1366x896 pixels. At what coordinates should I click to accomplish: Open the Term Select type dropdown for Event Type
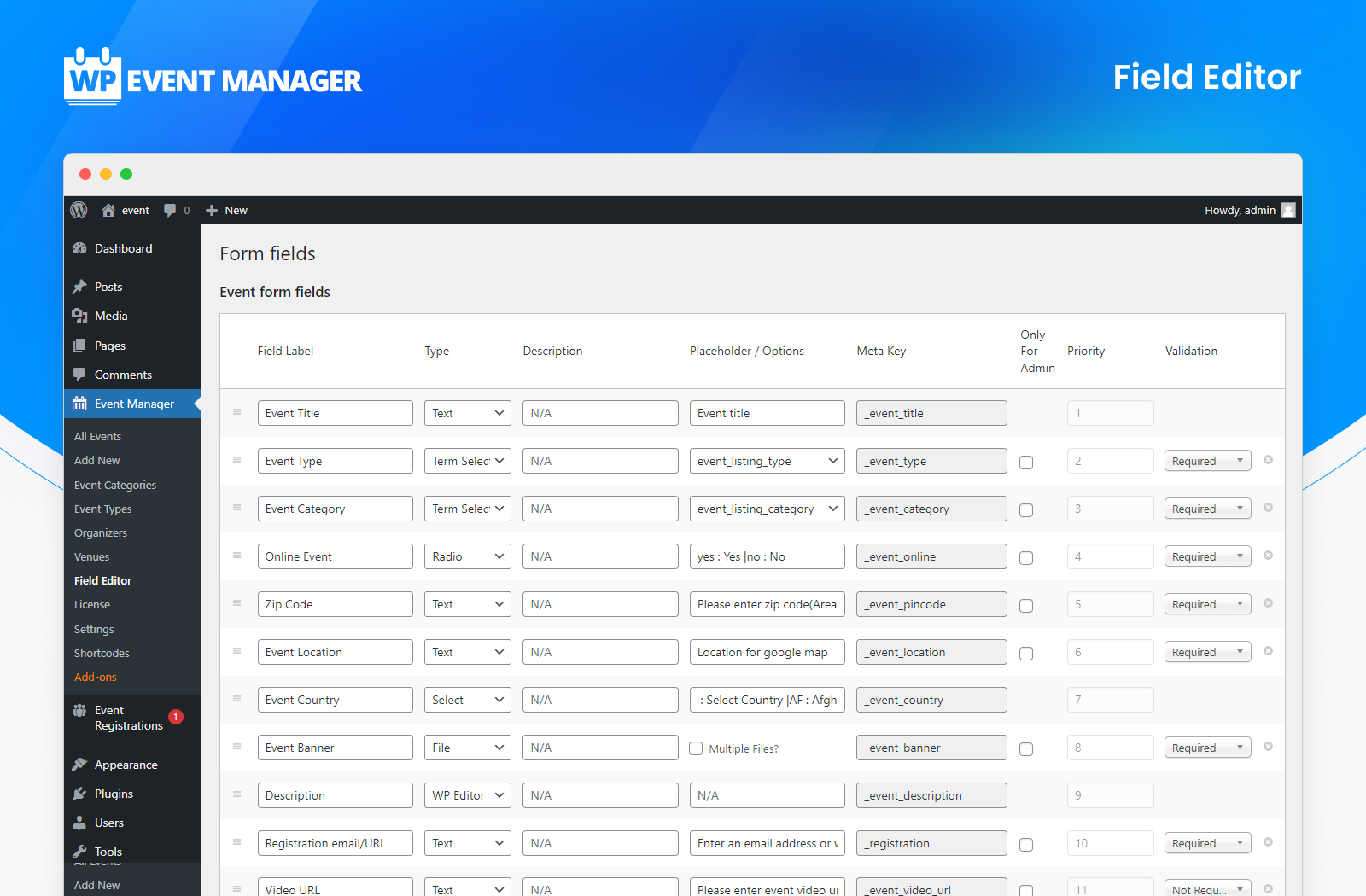click(x=468, y=461)
